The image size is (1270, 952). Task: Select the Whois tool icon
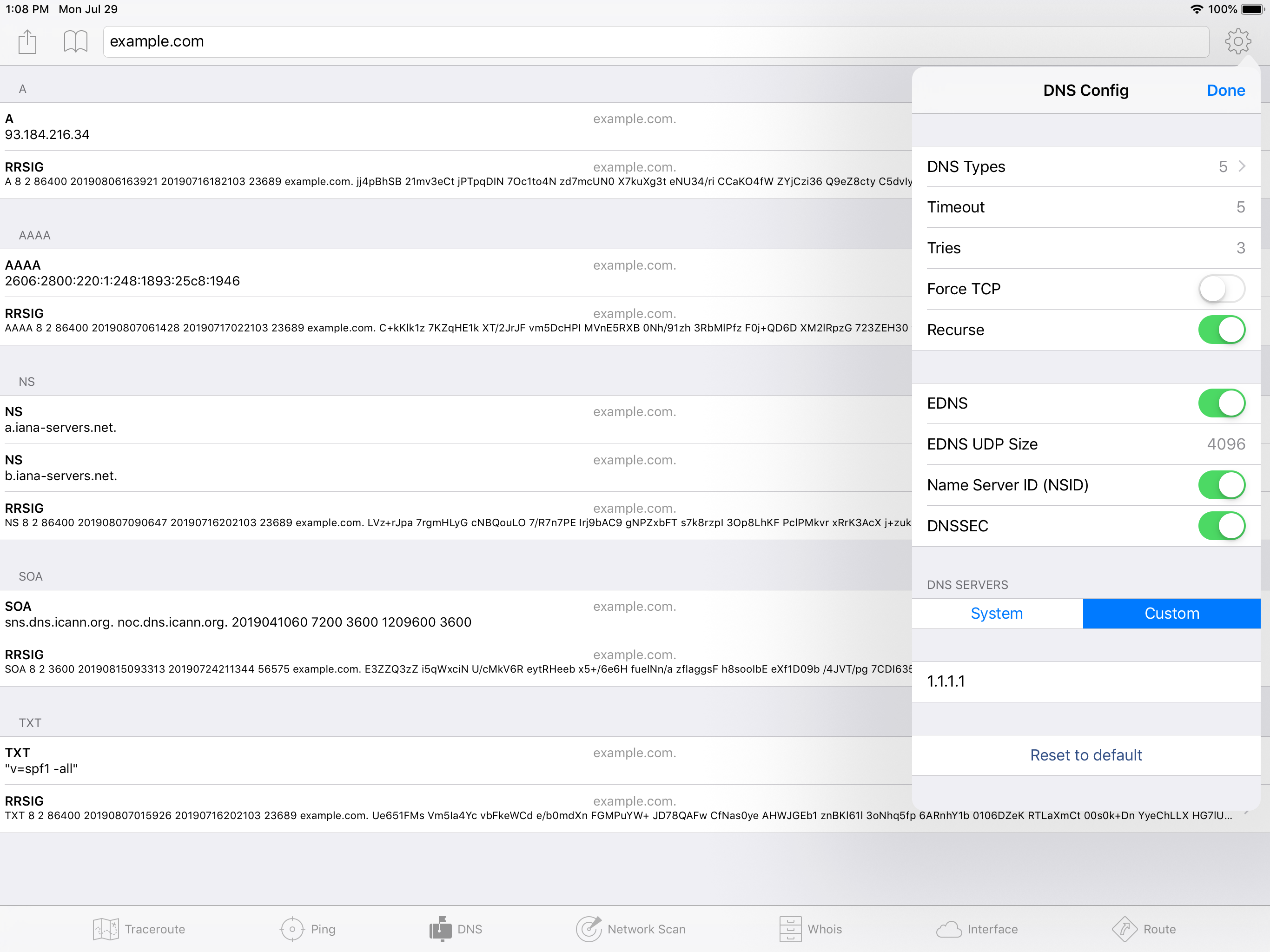[790, 928]
